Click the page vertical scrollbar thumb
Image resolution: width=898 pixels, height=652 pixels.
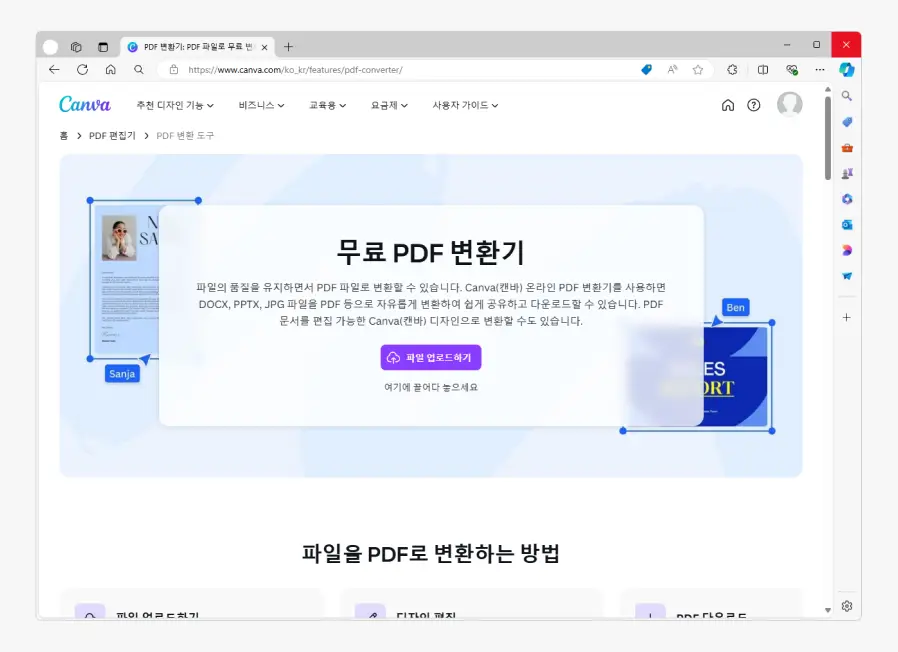(827, 135)
